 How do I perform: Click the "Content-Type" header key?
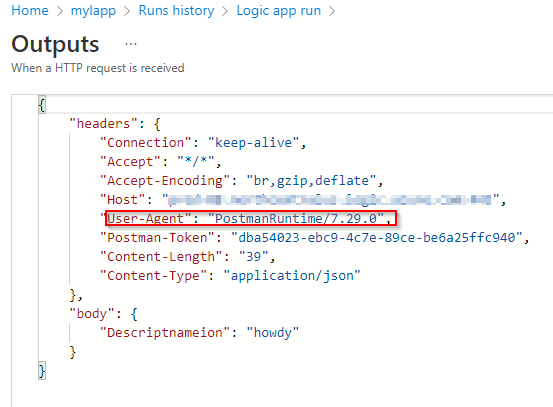point(153,276)
